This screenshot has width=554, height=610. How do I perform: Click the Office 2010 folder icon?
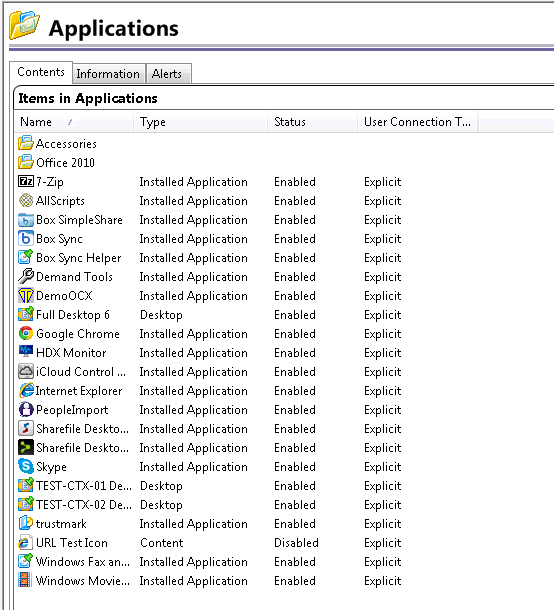(x=26, y=162)
